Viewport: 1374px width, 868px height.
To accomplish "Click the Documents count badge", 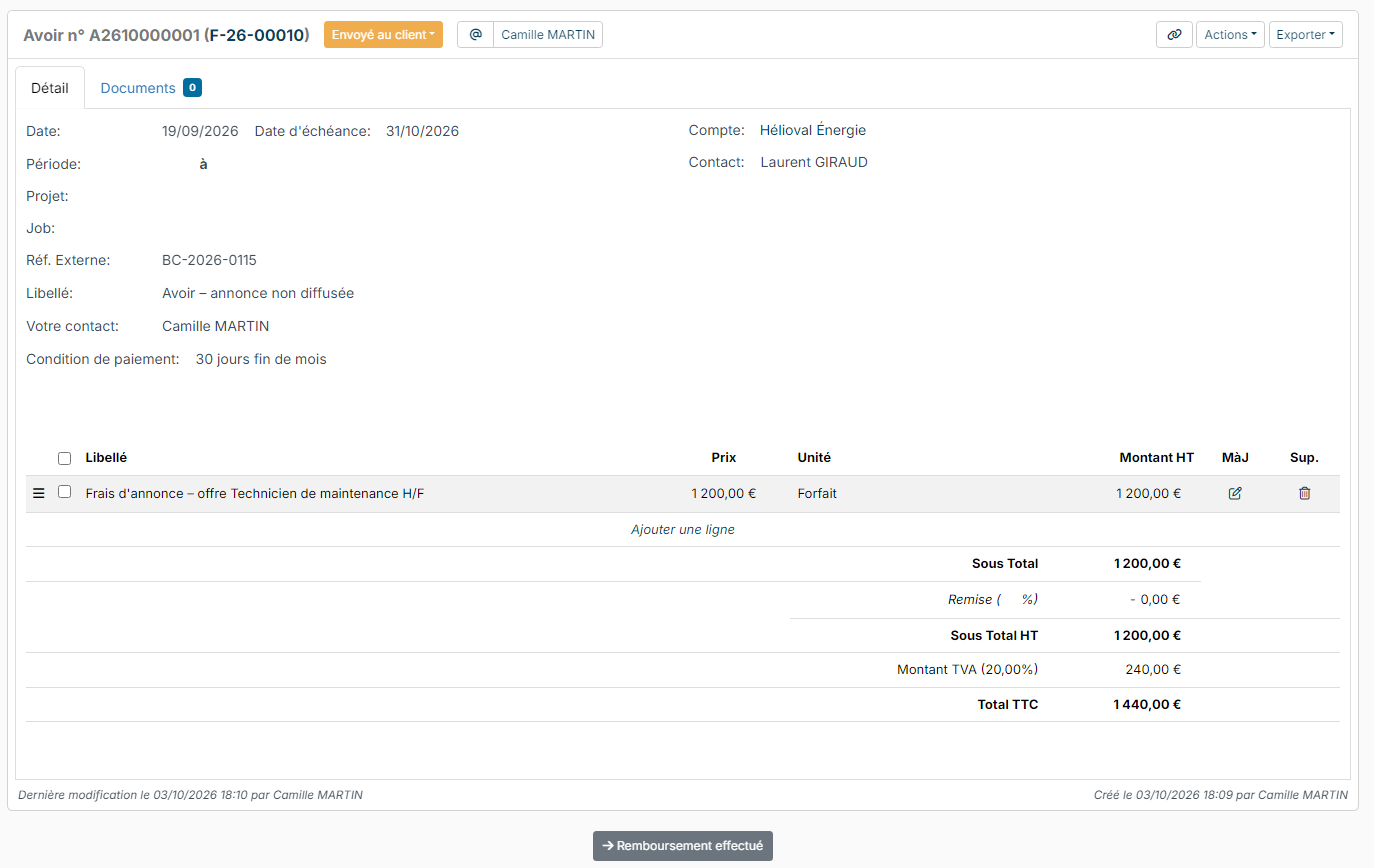I will pyautogui.click(x=192, y=88).
